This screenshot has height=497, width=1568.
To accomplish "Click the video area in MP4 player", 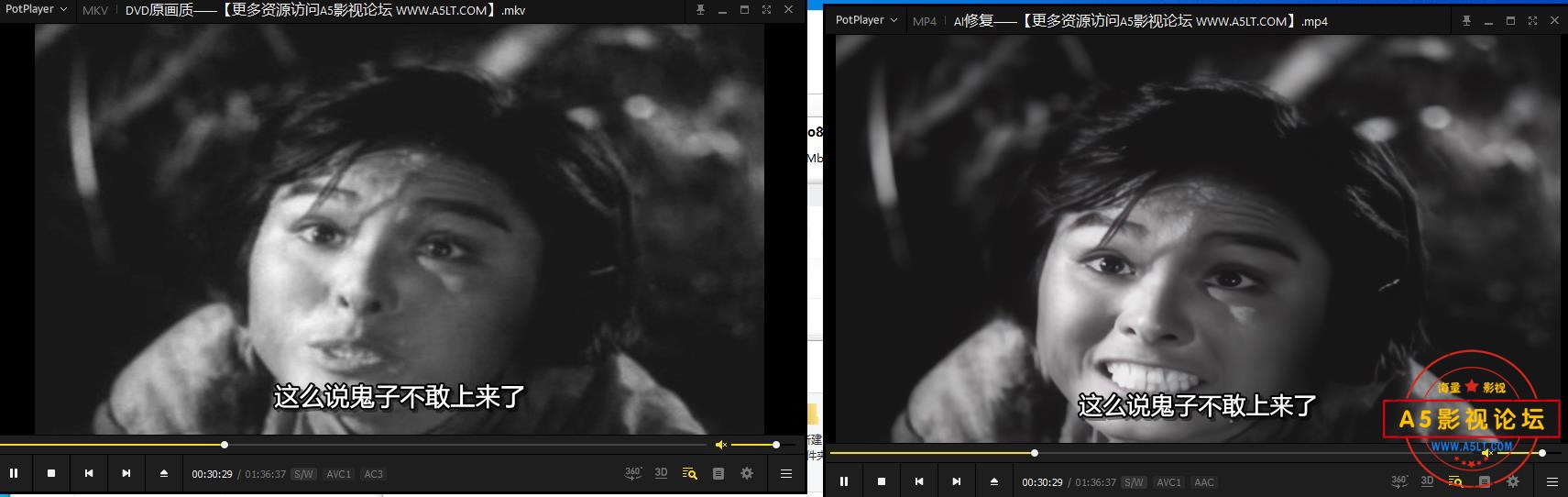I will [1198, 238].
